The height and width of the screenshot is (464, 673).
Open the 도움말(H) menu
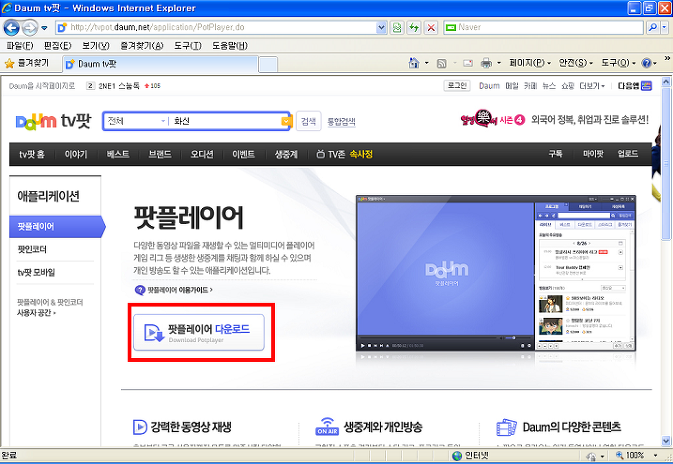coord(230,45)
